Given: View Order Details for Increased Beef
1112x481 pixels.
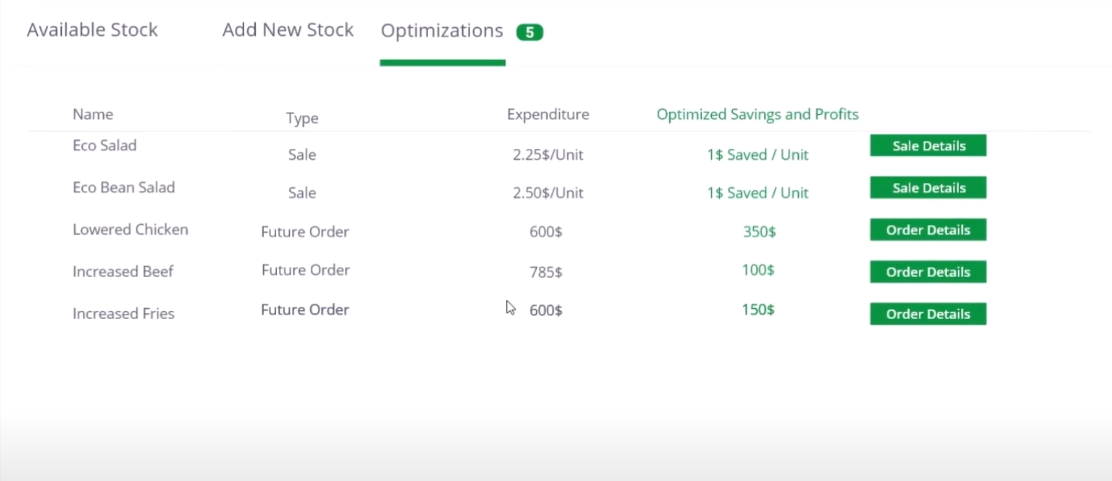Looking at the screenshot, I should [x=928, y=272].
